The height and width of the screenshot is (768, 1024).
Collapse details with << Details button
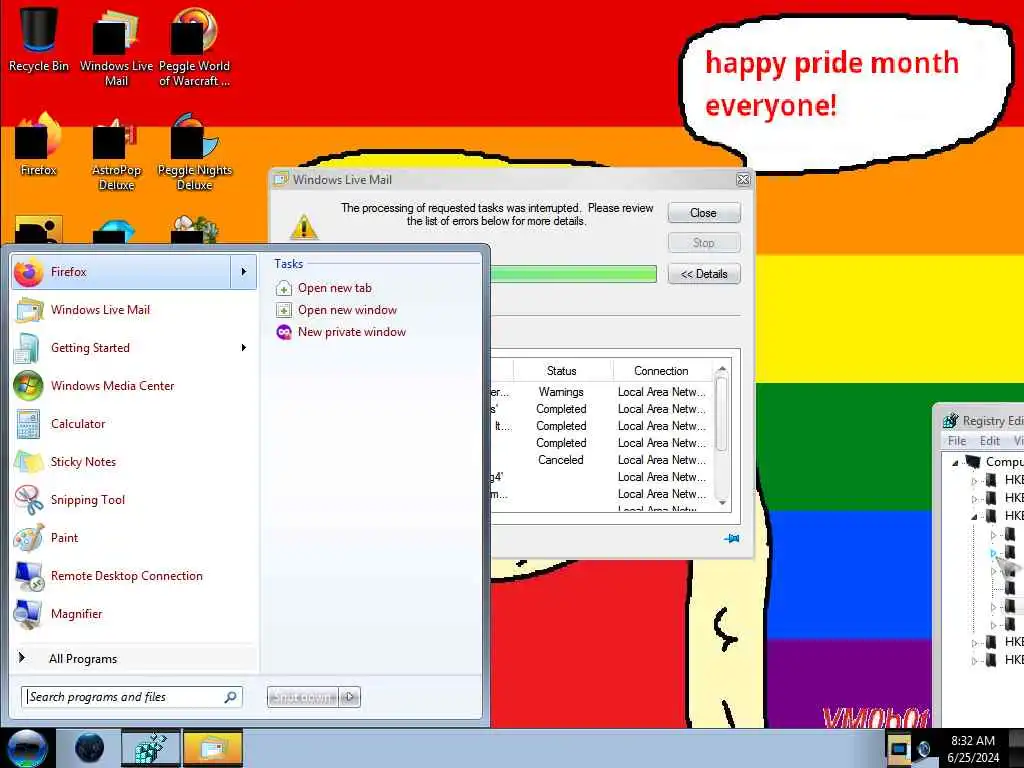(x=704, y=274)
